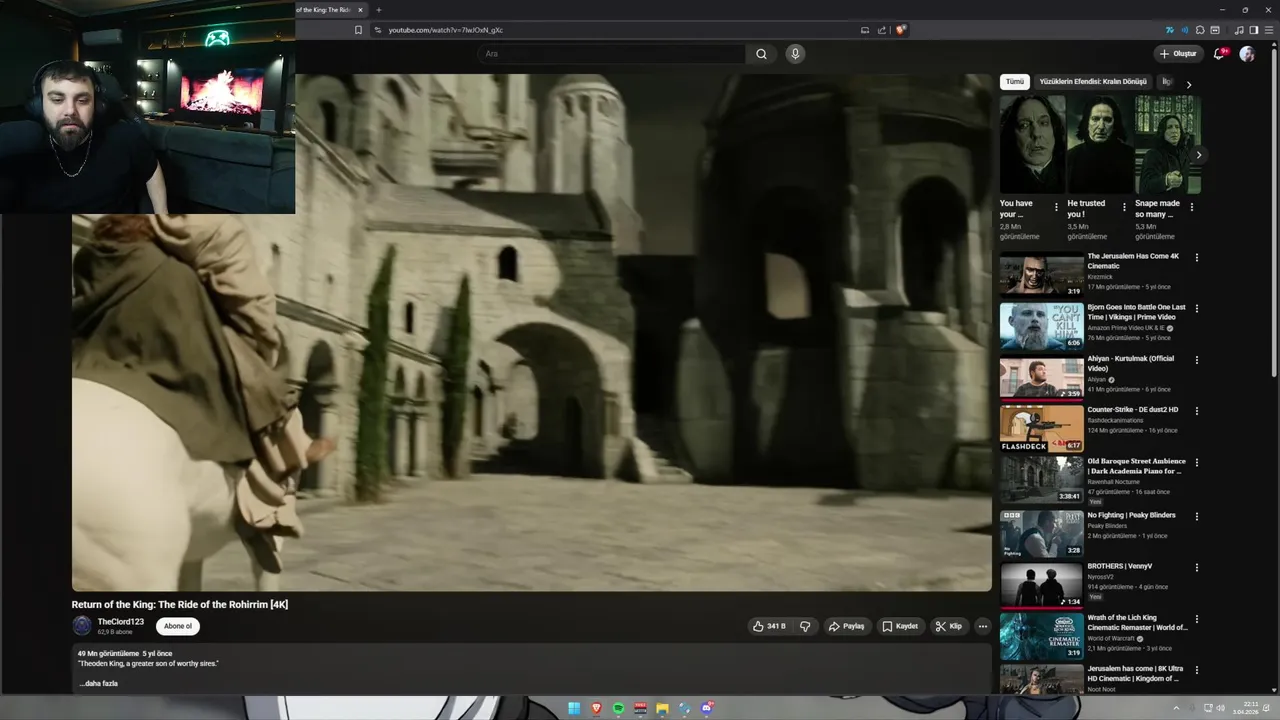The height and width of the screenshot is (720, 1280).
Task: Select the 'Tümü' filter chip
Action: click(x=1015, y=82)
